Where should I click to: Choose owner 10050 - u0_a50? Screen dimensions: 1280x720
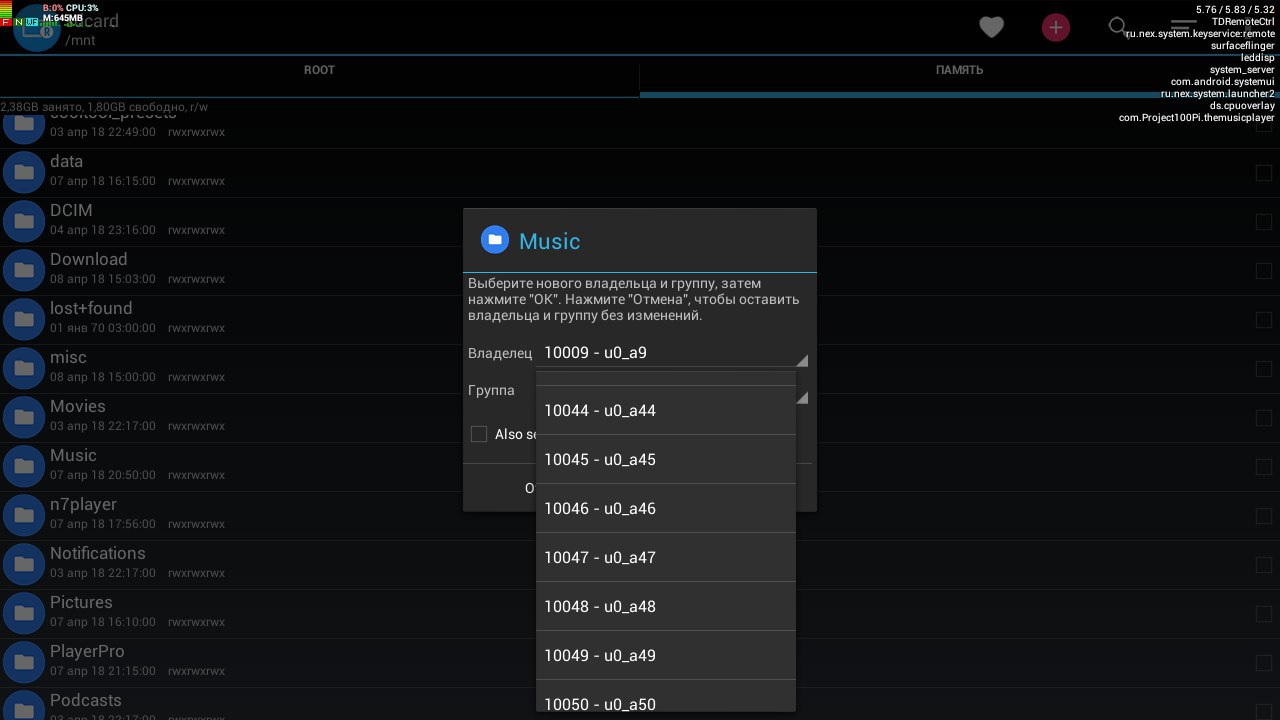pos(666,696)
